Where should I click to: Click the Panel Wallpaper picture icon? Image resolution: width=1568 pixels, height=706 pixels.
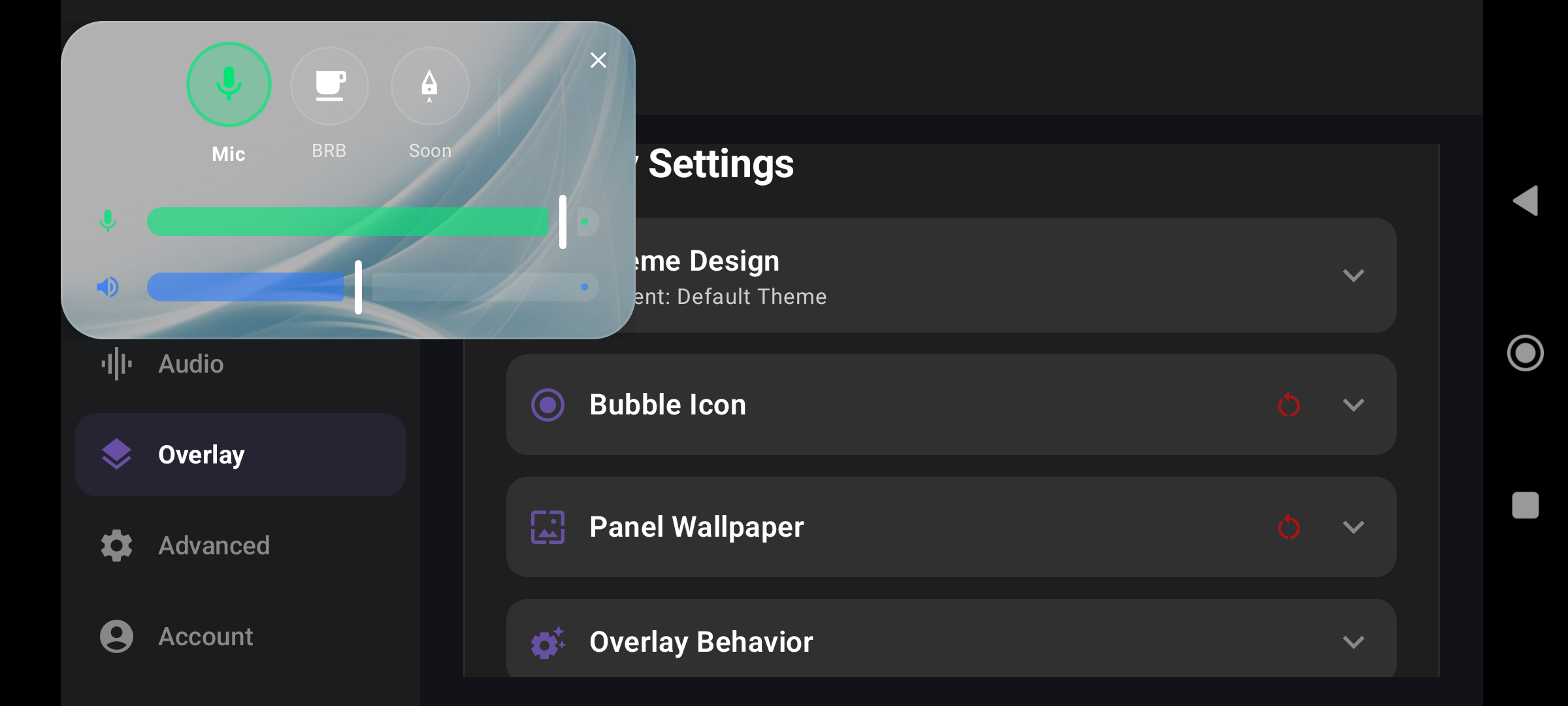[x=547, y=527]
